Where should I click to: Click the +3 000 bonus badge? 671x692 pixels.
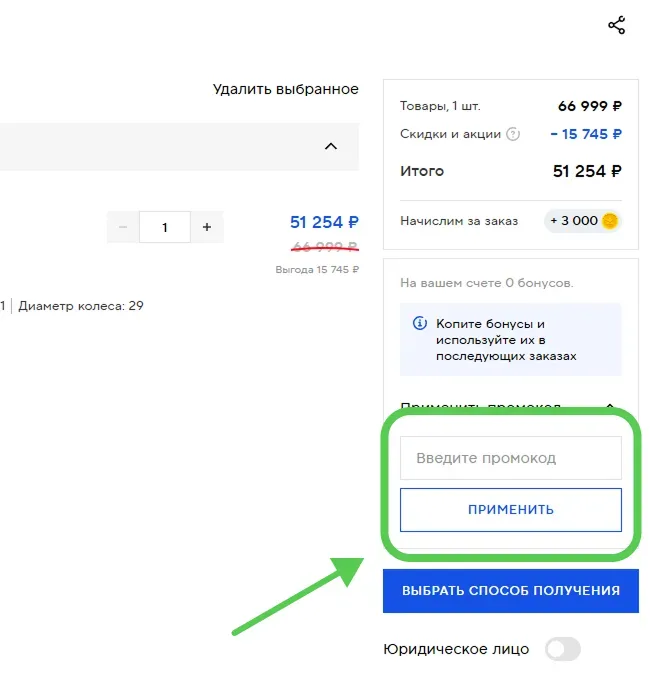click(583, 221)
